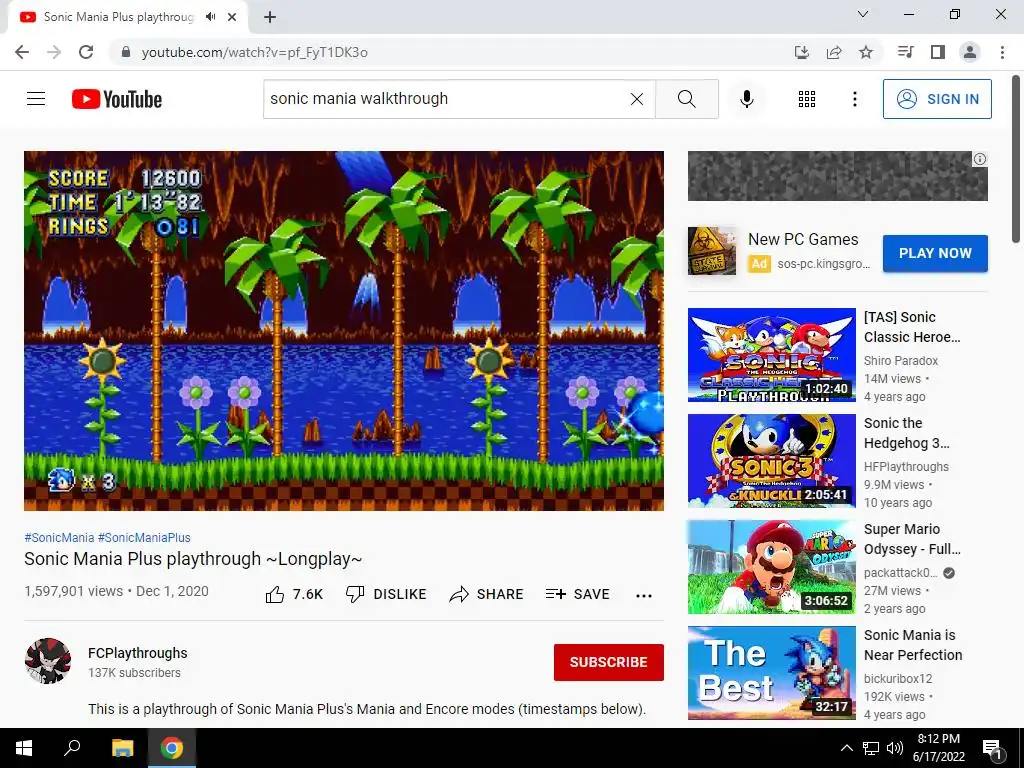Install app icon in address bar
The height and width of the screenshot is (768, 1024).
[x=802, y=52]
